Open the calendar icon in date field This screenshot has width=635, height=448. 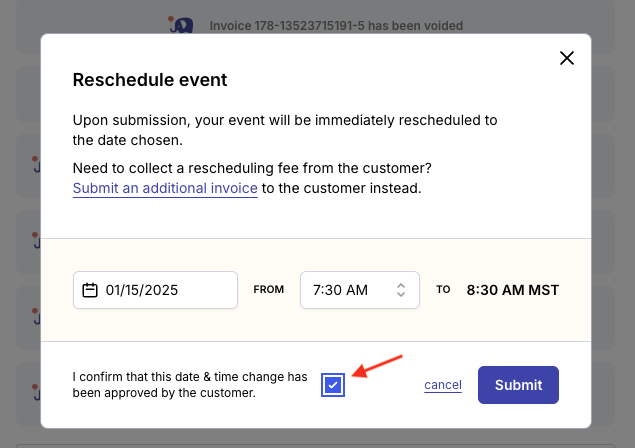[90, 290]
